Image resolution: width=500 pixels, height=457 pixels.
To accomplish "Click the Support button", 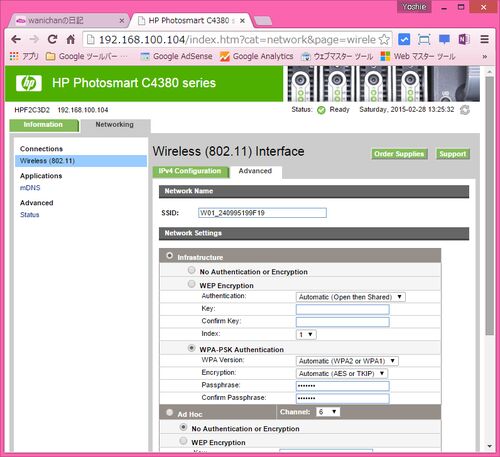I will 453,154.
